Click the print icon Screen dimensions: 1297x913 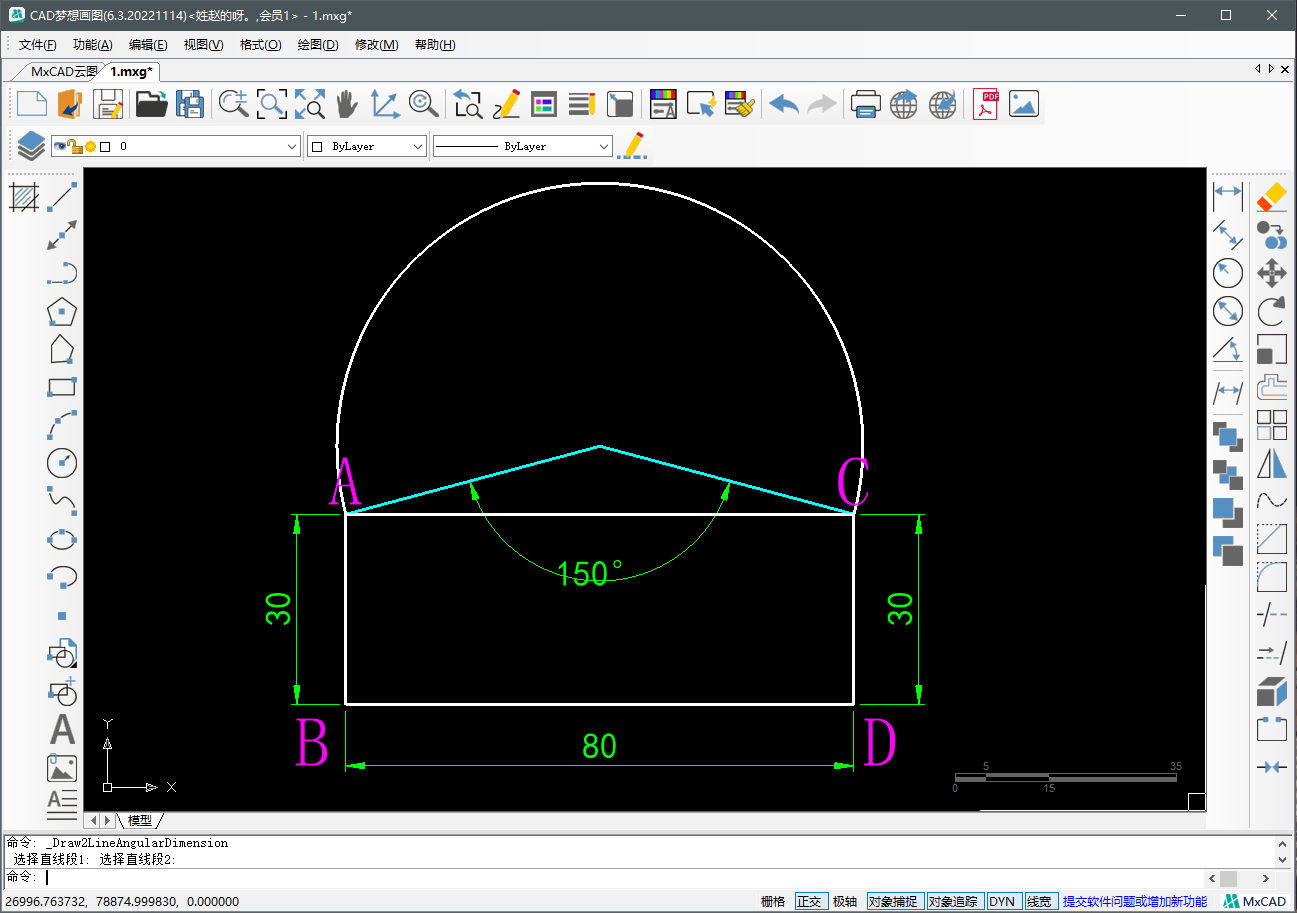pos(865,104)
